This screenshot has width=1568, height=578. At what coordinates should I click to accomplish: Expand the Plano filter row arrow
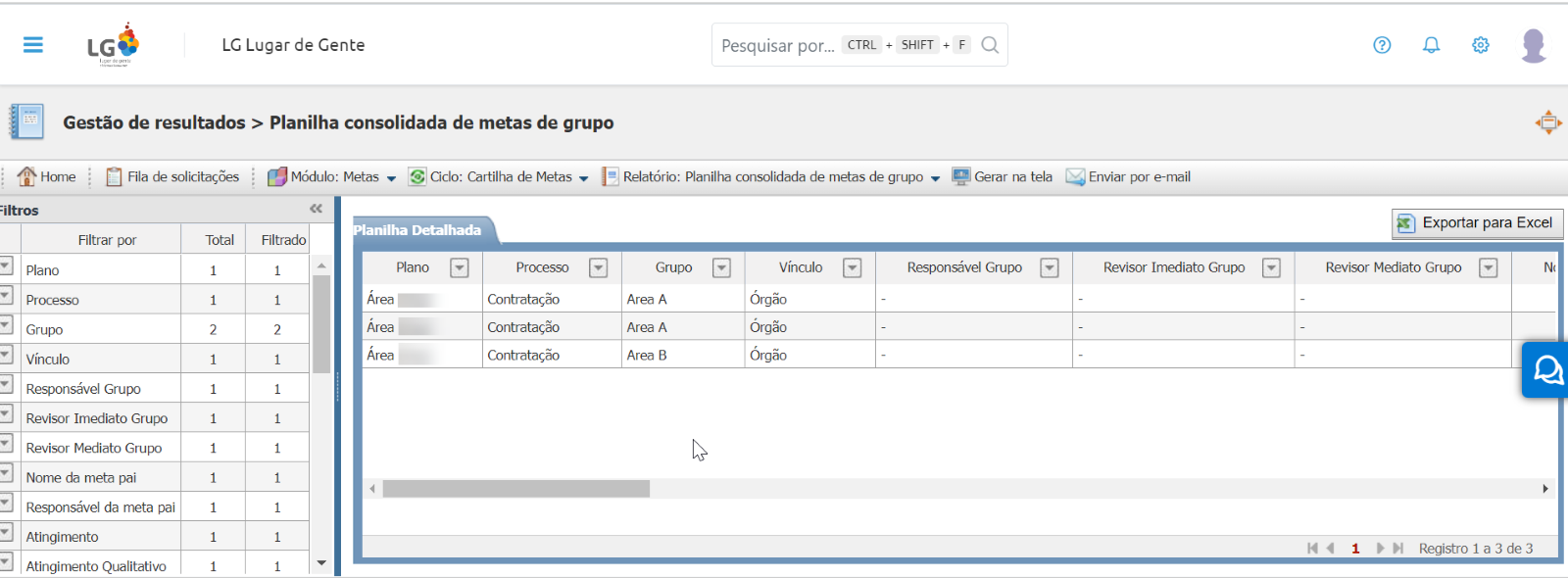click(6, 266)
